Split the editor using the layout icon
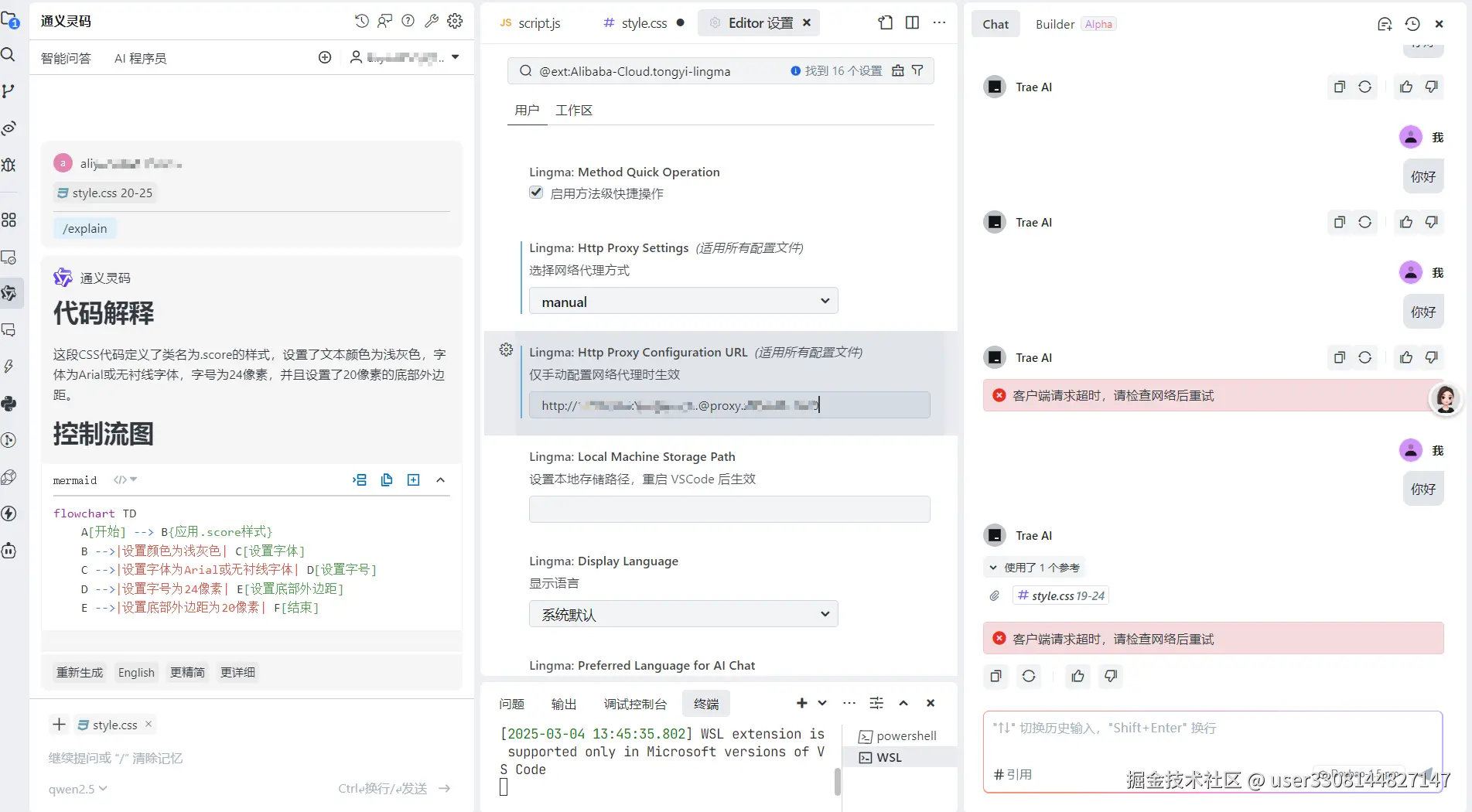 tap(912, 22)
